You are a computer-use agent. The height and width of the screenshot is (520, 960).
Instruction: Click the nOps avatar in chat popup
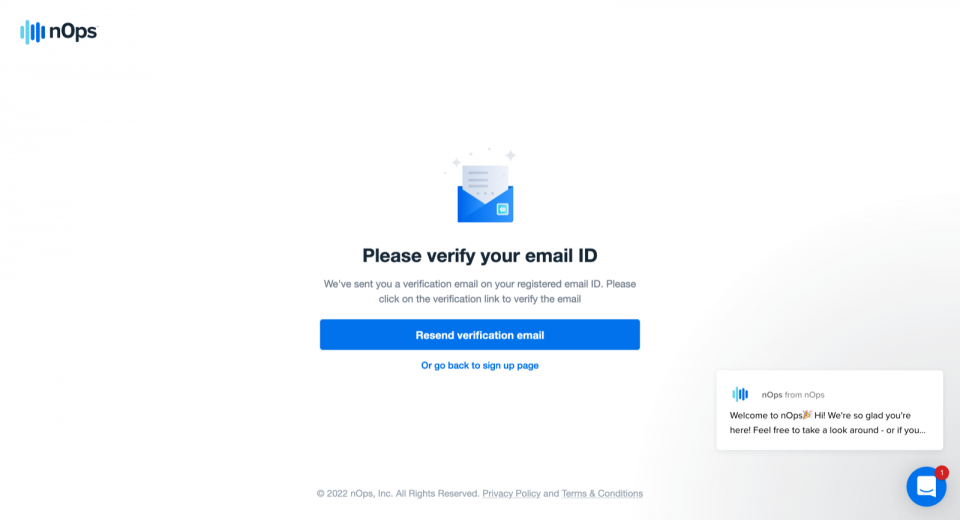740,394
